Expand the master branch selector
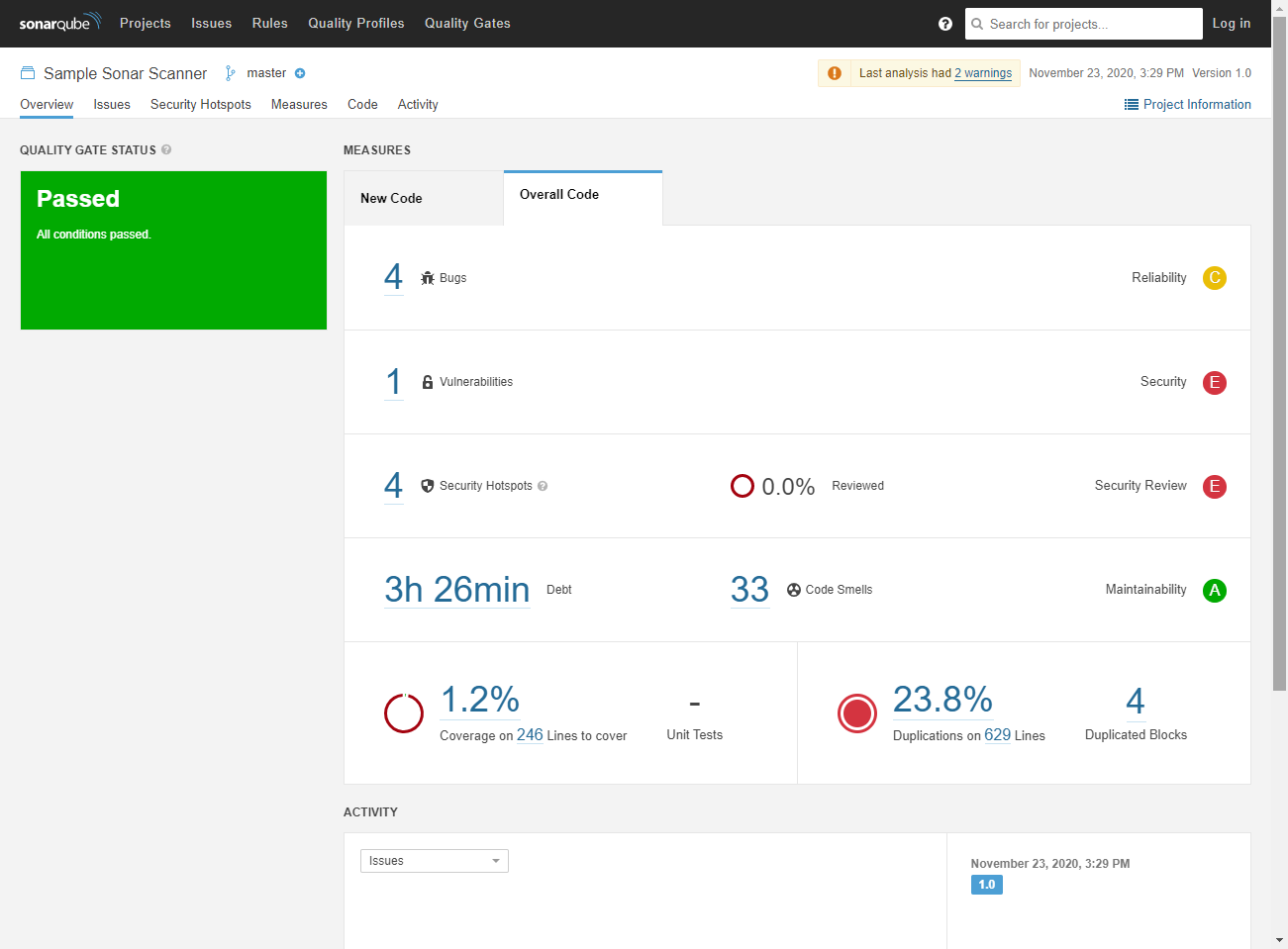The height and width of the screenshot is (949, 1288). click(x=265, y=73)
